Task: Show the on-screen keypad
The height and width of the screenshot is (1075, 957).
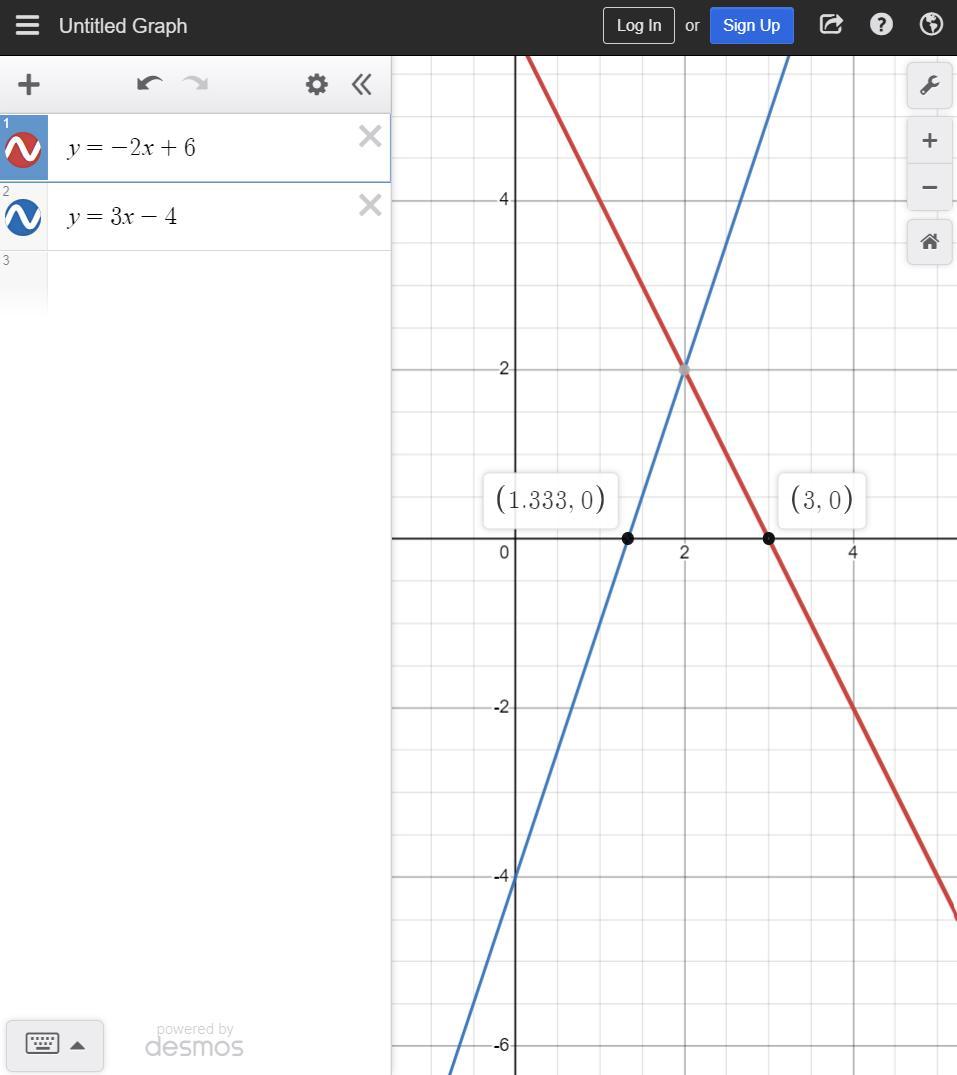Action: point(43,1044)
